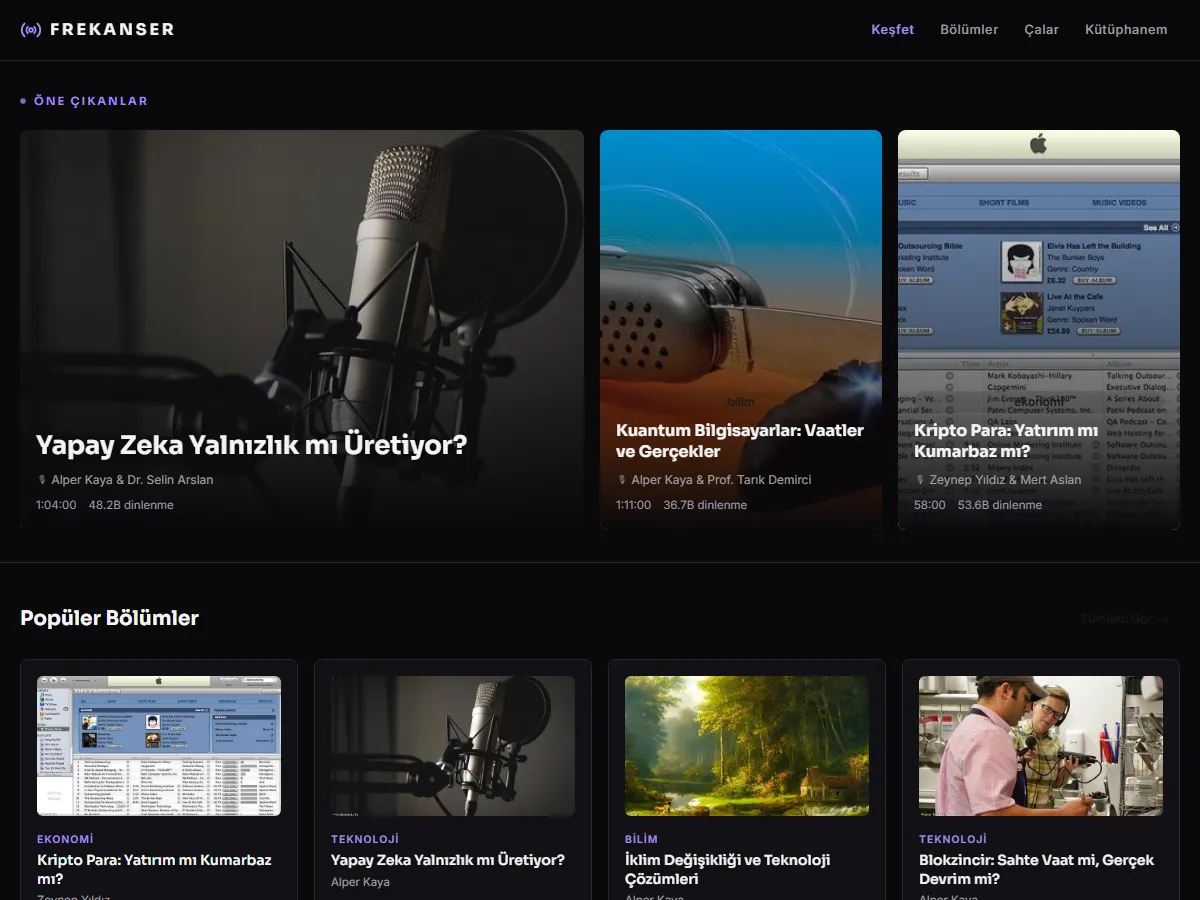The height and width of the screenshot is (900, 1200).
Task: Open the Kütüphanem tab
Action: coord(1126,30)
